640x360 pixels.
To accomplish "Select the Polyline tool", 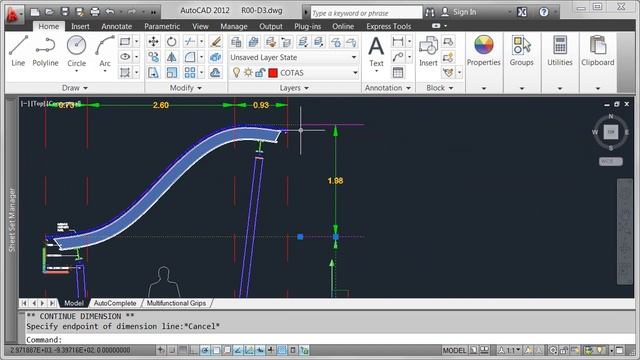I will tap(45, 51).
